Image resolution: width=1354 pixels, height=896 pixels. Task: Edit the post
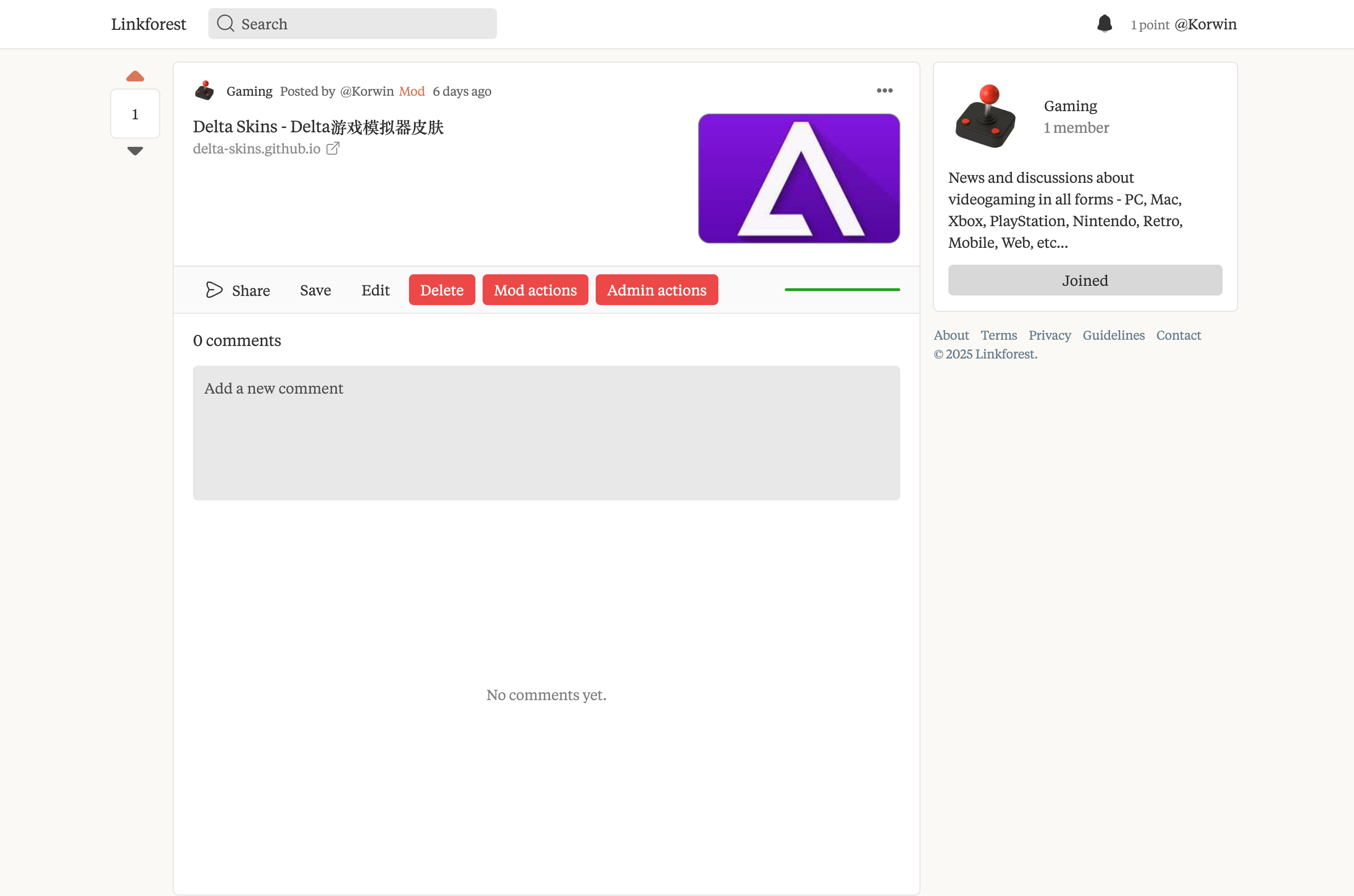[x=375, y=290]
